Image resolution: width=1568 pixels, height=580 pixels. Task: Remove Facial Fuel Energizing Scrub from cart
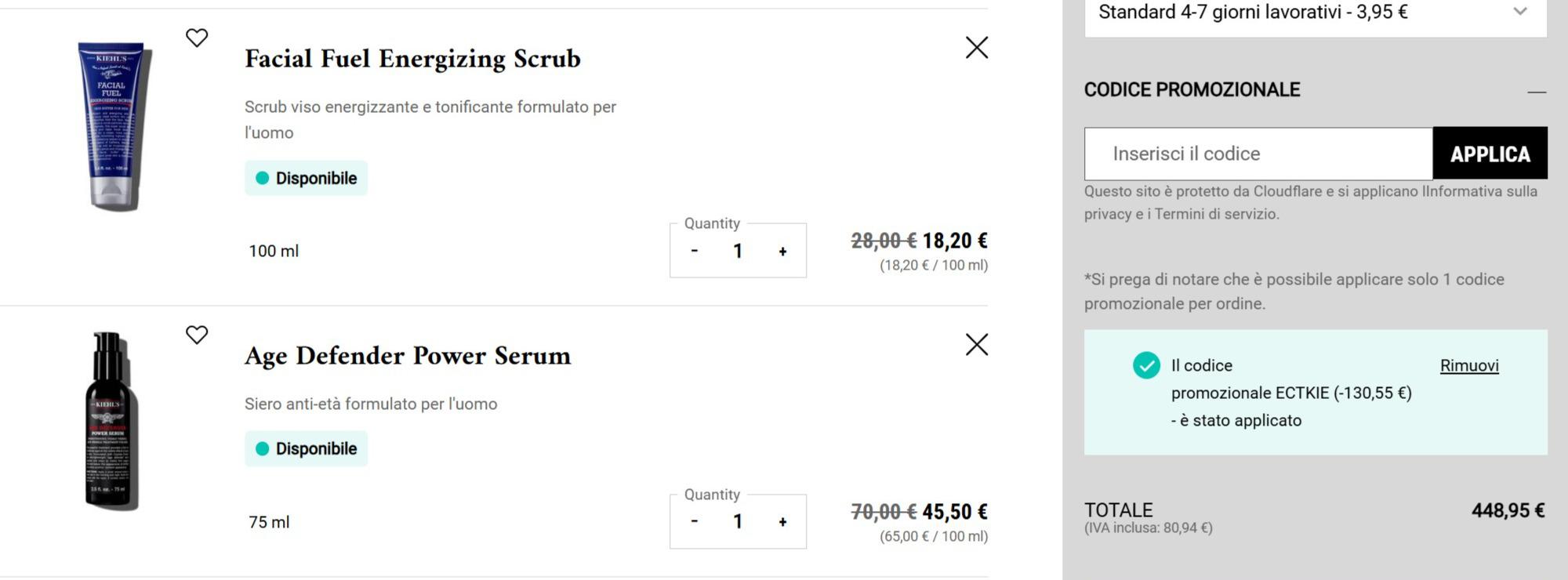976,48
